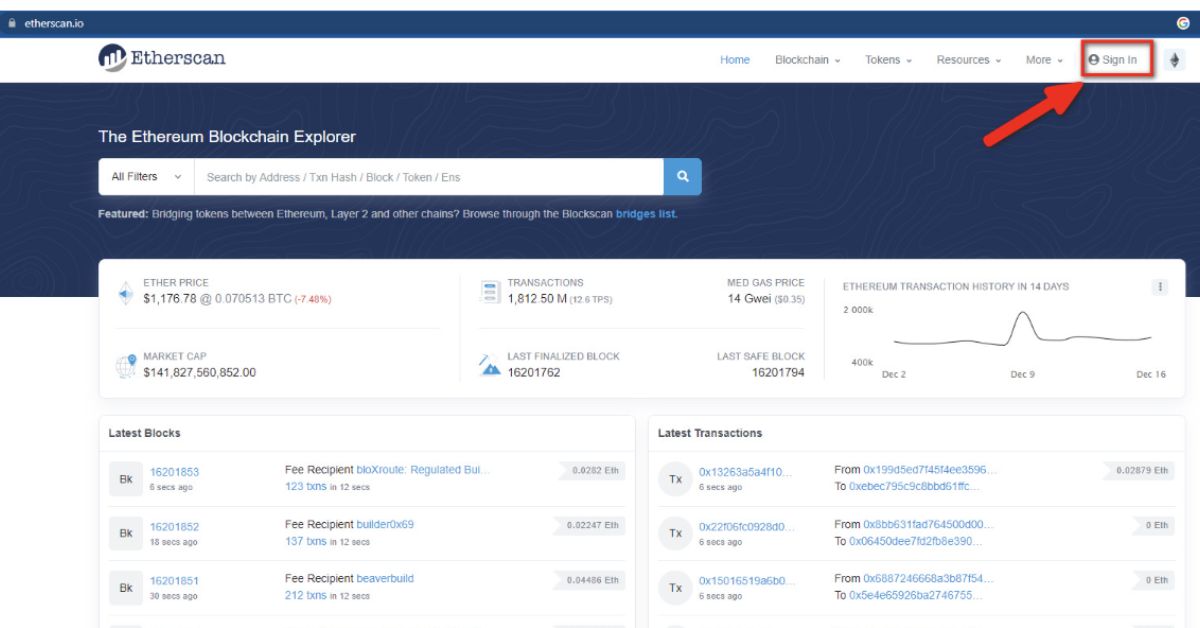Click the 1,812.50 M transactions value
Viewport: 1200px width, 628px height.
(537, 299)
